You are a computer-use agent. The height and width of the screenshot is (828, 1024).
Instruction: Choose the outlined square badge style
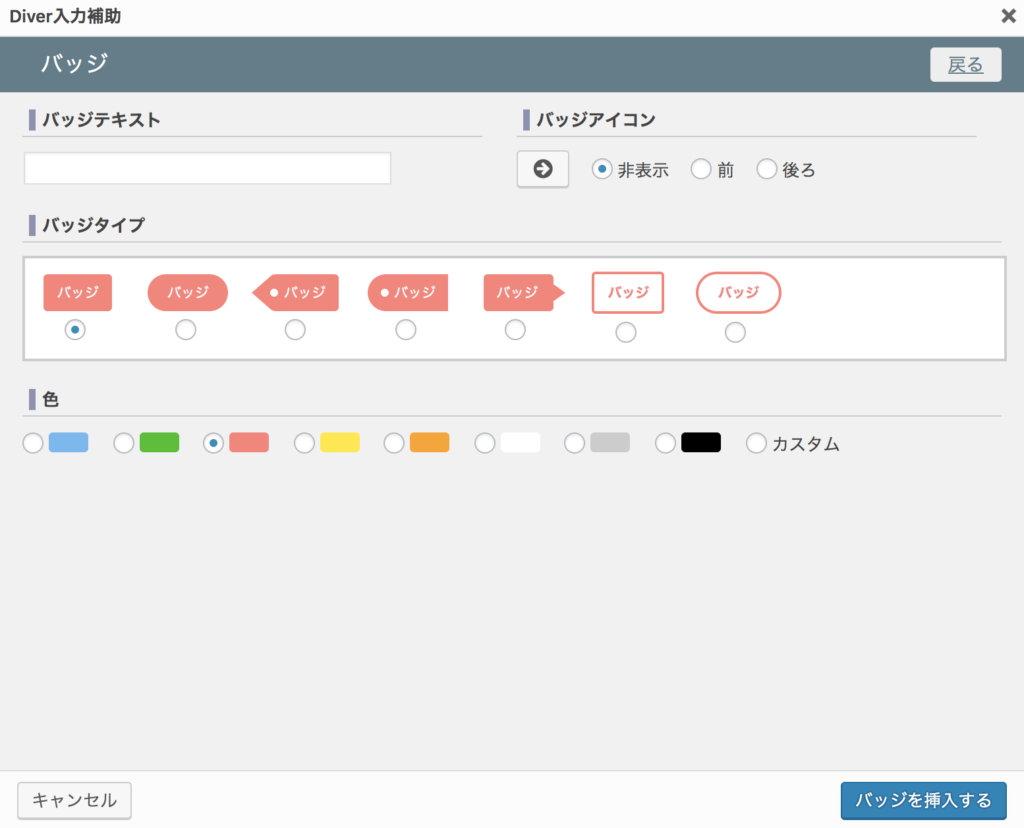[626, 332]
